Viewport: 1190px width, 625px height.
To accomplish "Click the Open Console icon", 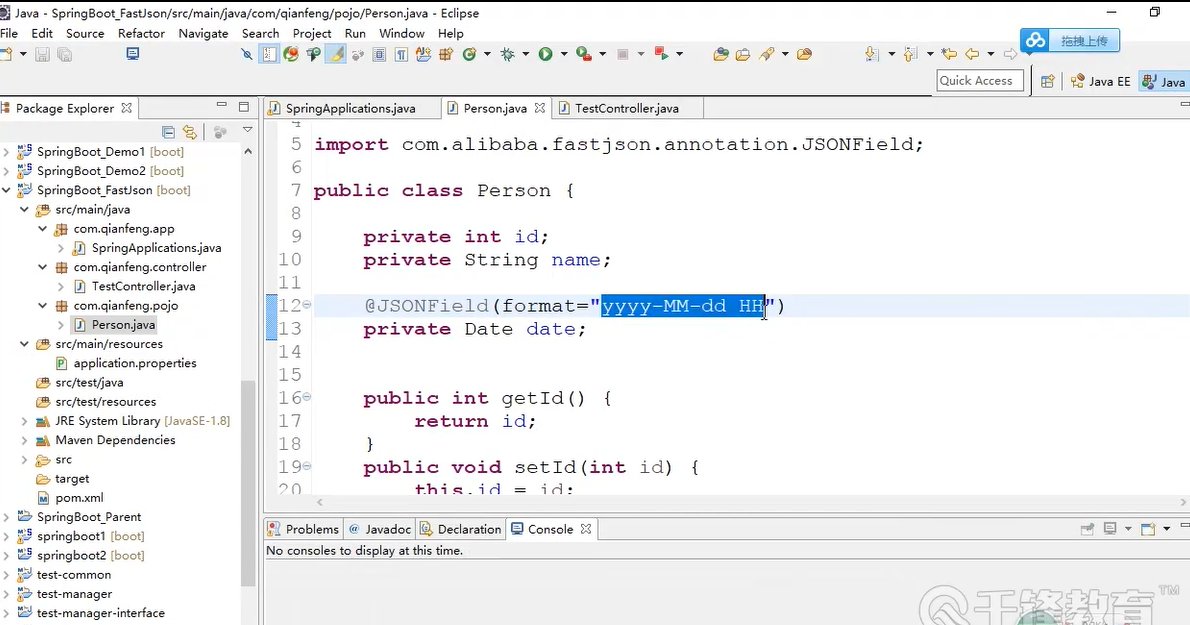I will tap(1148, 529).
